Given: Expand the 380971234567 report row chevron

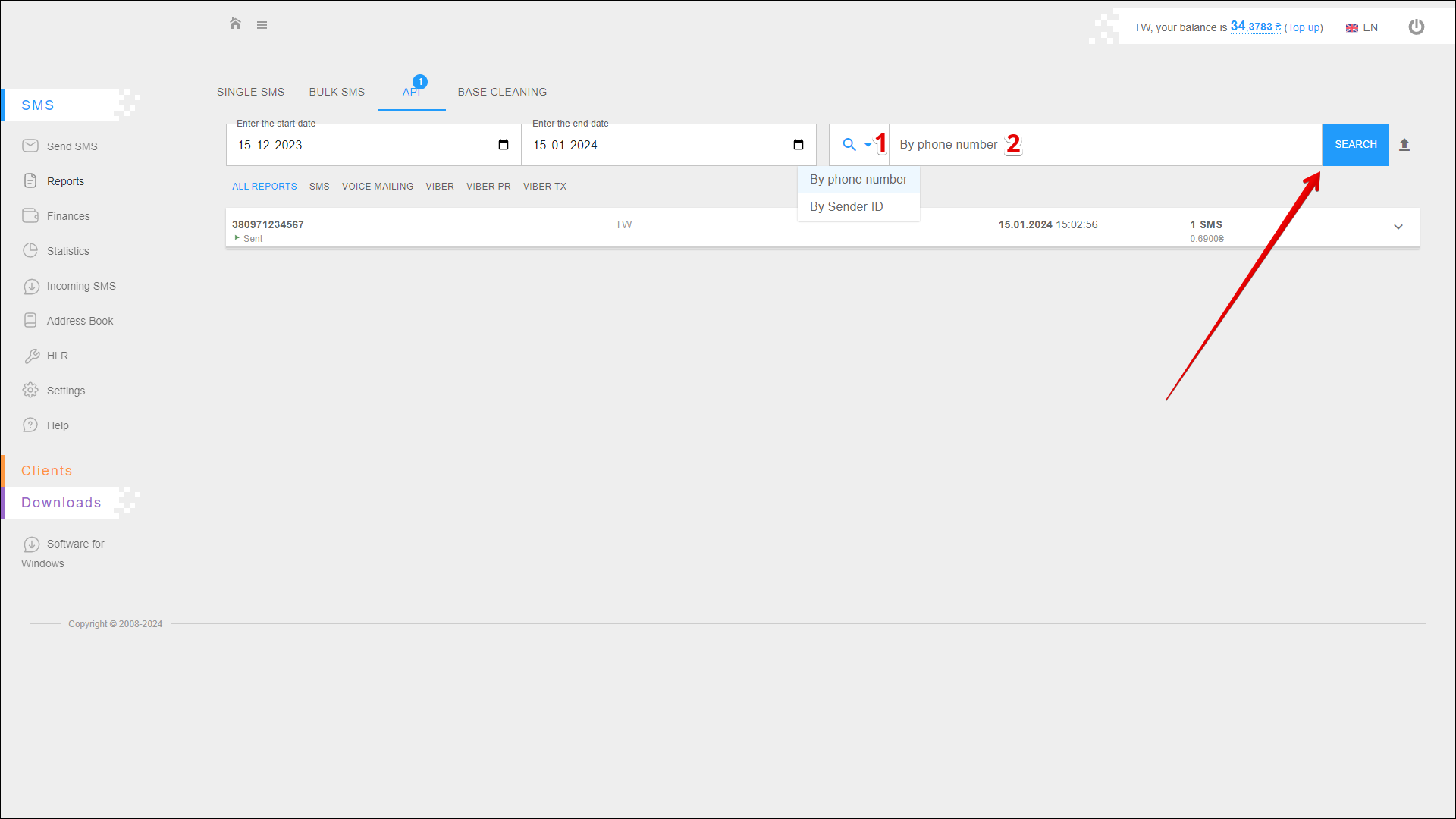Looking at the screenshot, I should tap(1398, 227).
